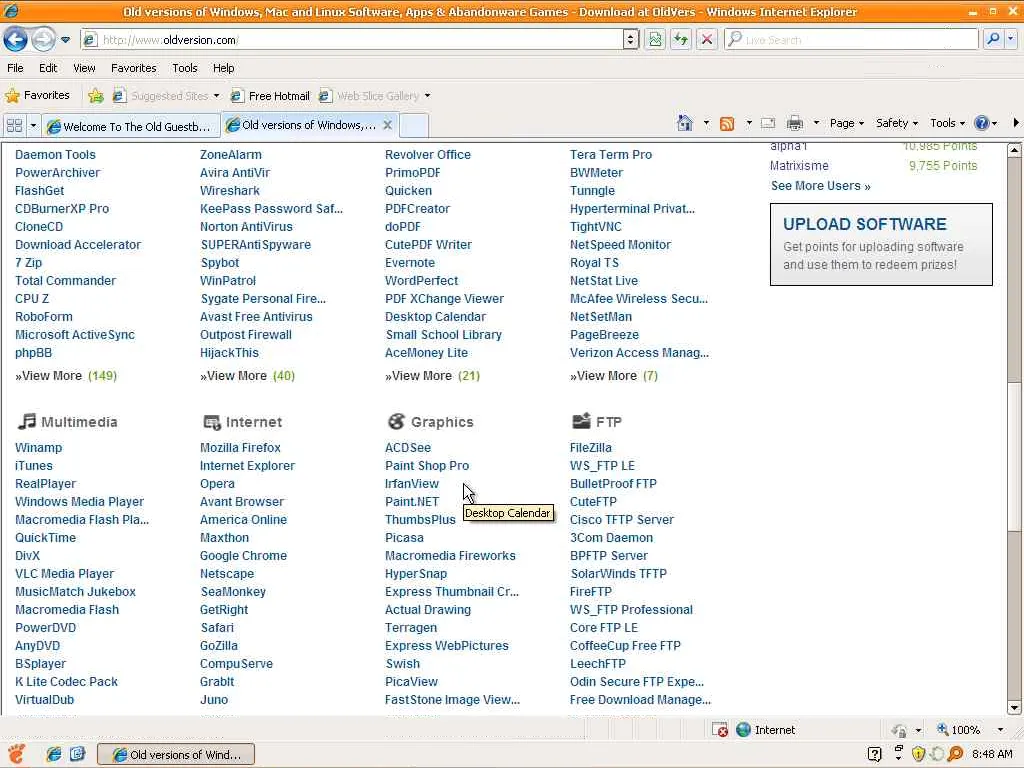The width and height of the screenshot is (1024, 768).
Task: Click the orange magnifier tray icon
Action: pyautogui.click(x=955, y=754)
